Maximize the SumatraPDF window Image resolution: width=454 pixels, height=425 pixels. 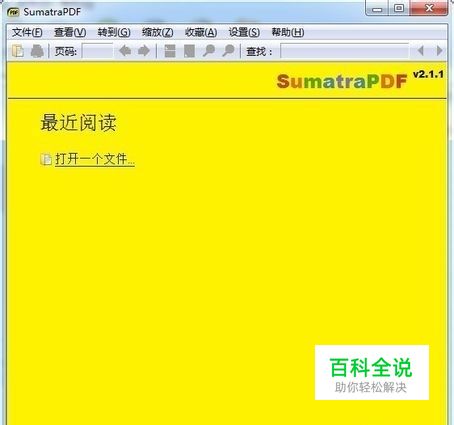399,8
